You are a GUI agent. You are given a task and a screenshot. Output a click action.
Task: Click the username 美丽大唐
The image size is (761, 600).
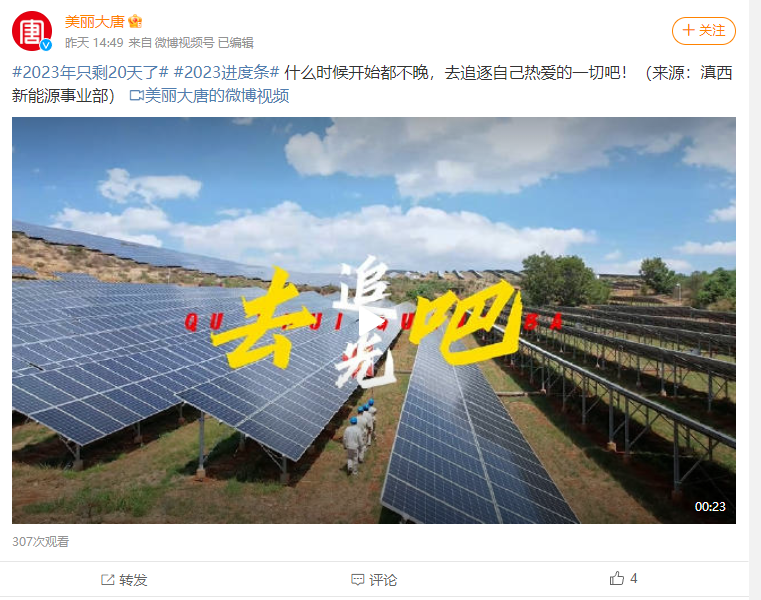pos(95,22)
